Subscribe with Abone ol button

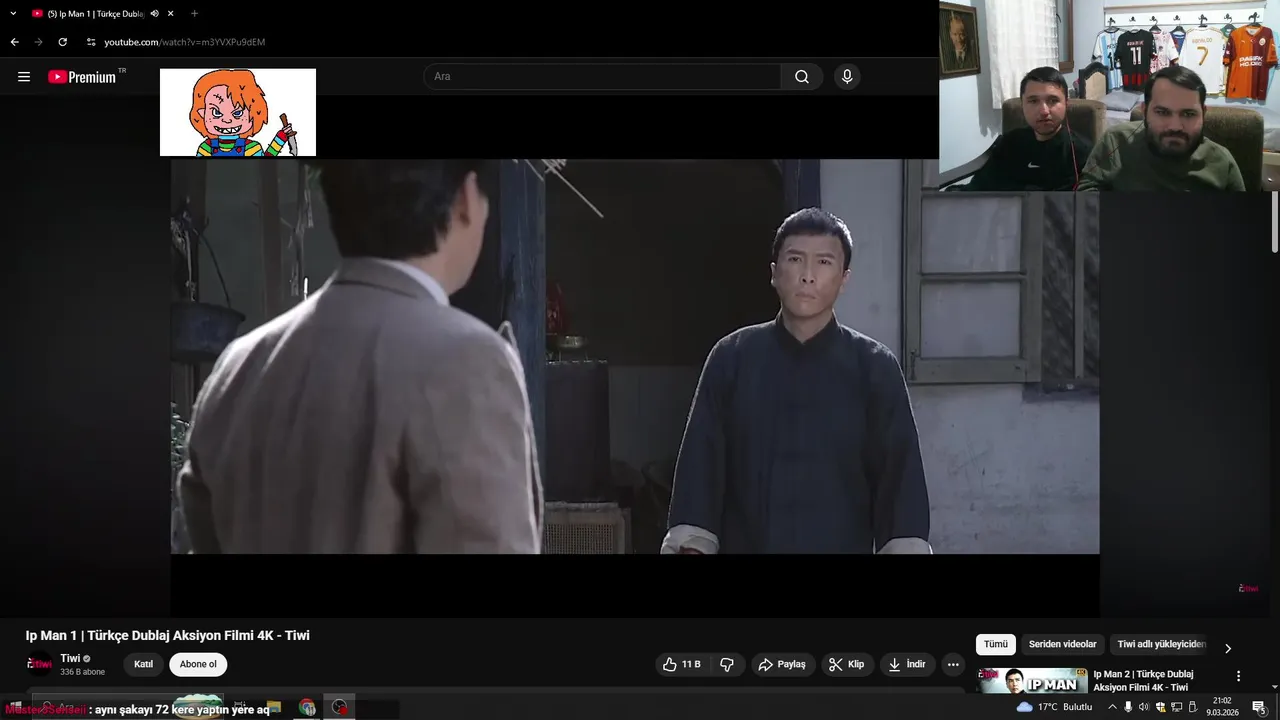click(198, 664)
